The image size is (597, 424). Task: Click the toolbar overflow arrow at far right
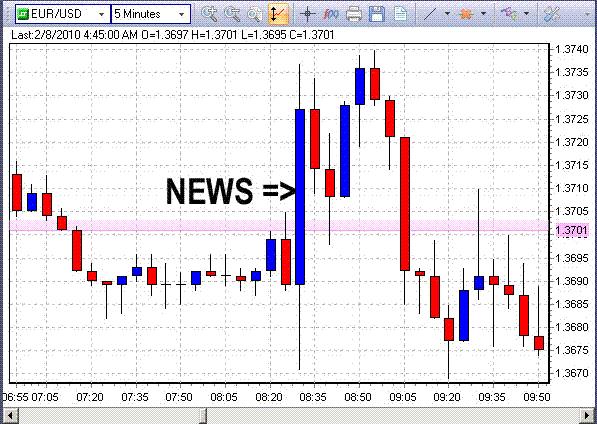tap(587, 14)
